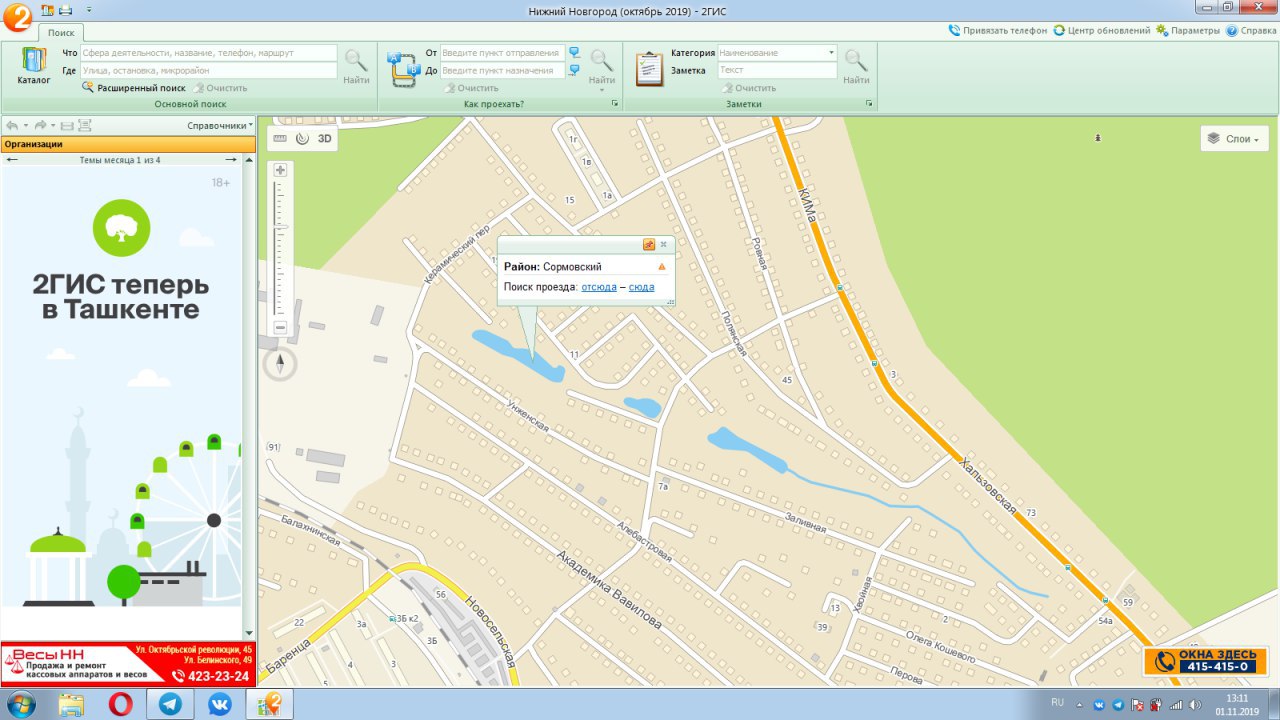Image resolution: width=1280 pixels, height=720 pixels.
Task: Click the radius spiral tool on the map
Action: coord(302,139)
